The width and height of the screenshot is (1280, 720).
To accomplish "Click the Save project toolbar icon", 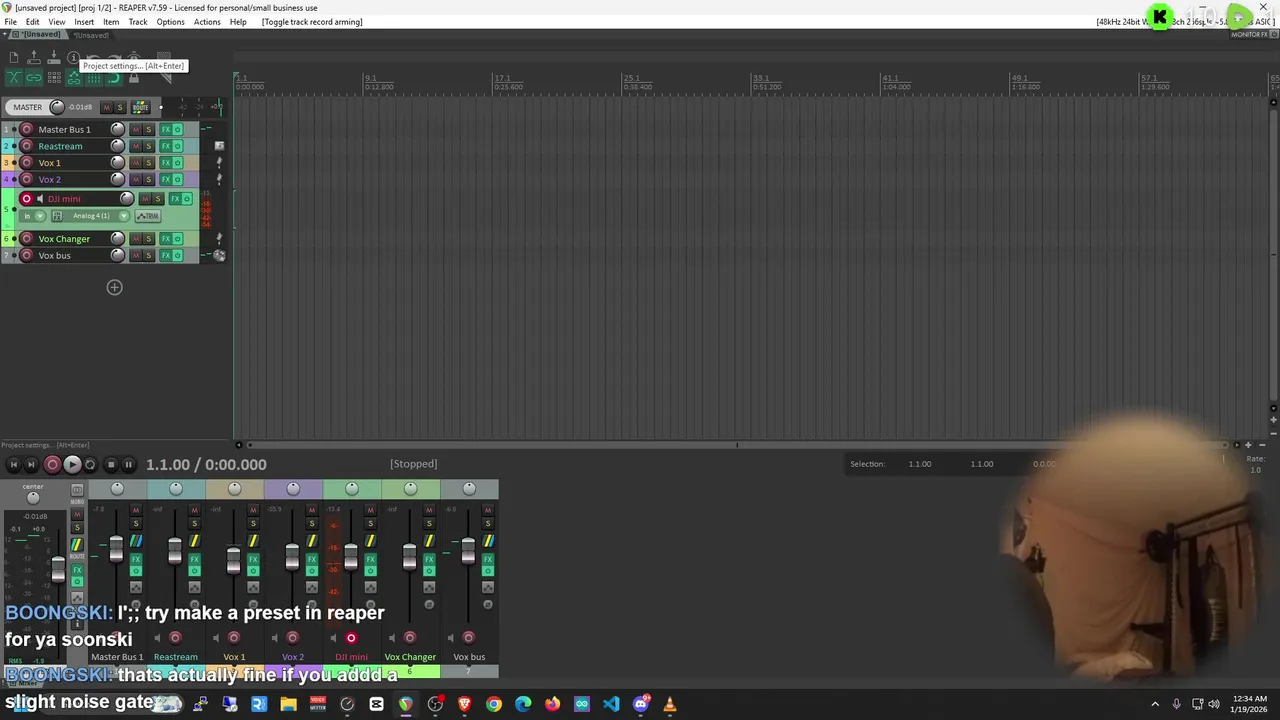I will [54, 57].
